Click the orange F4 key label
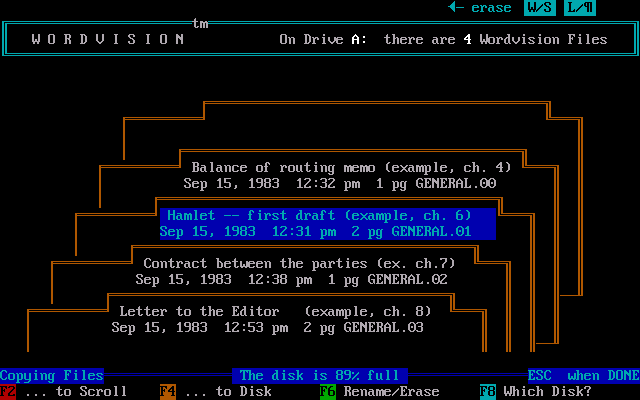This screenshot has height=400, width=640. [x=168, y=391]
